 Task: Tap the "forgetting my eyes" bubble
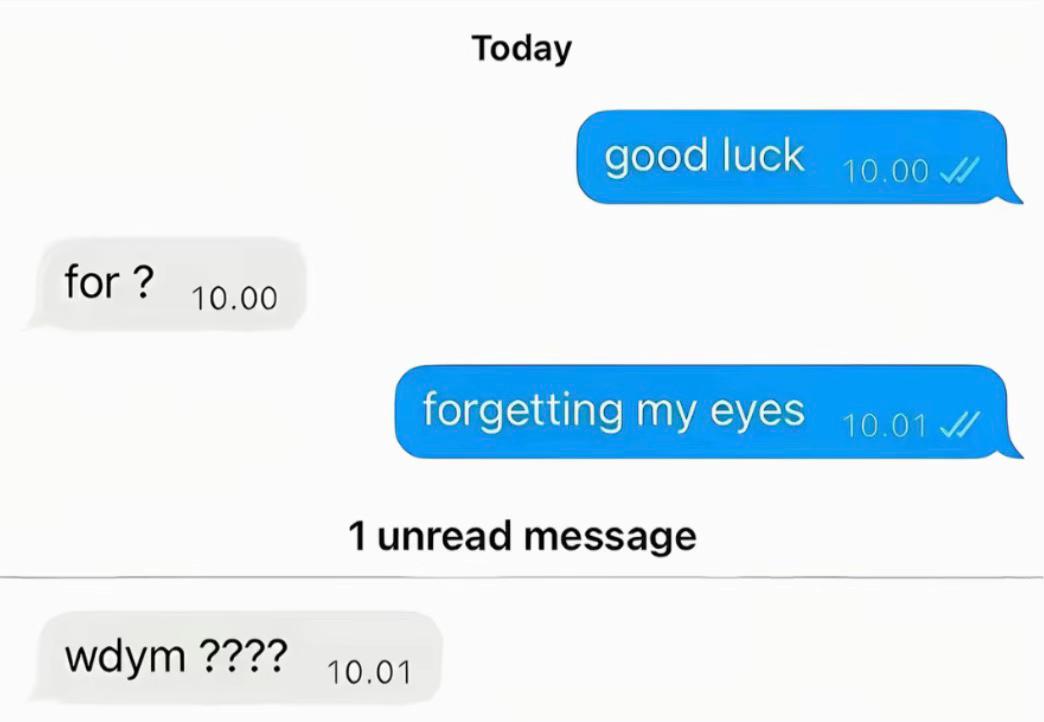[709, 412]
